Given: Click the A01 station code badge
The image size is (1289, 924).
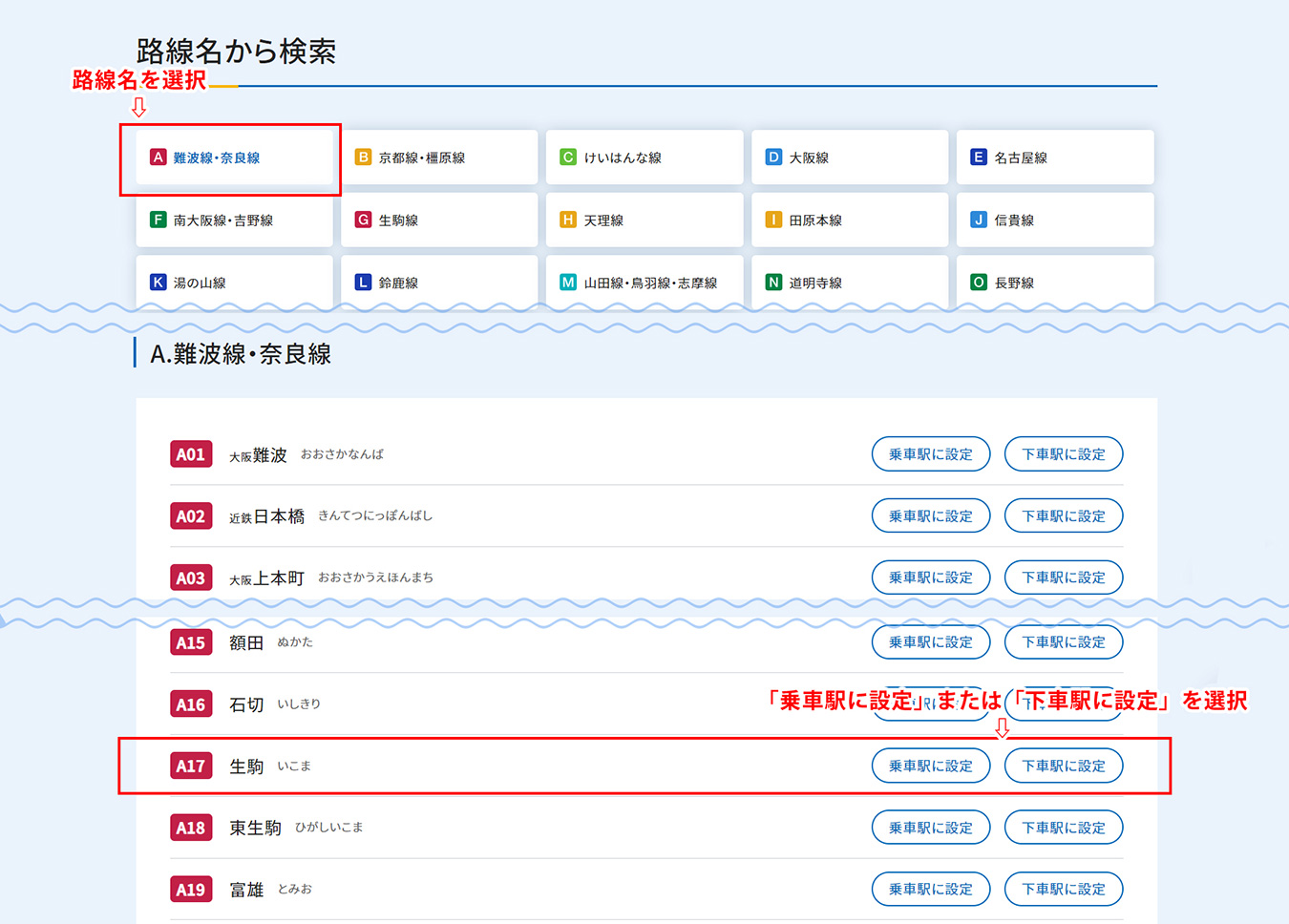Looking at the screenshot, I should click(x=191, y=454).
